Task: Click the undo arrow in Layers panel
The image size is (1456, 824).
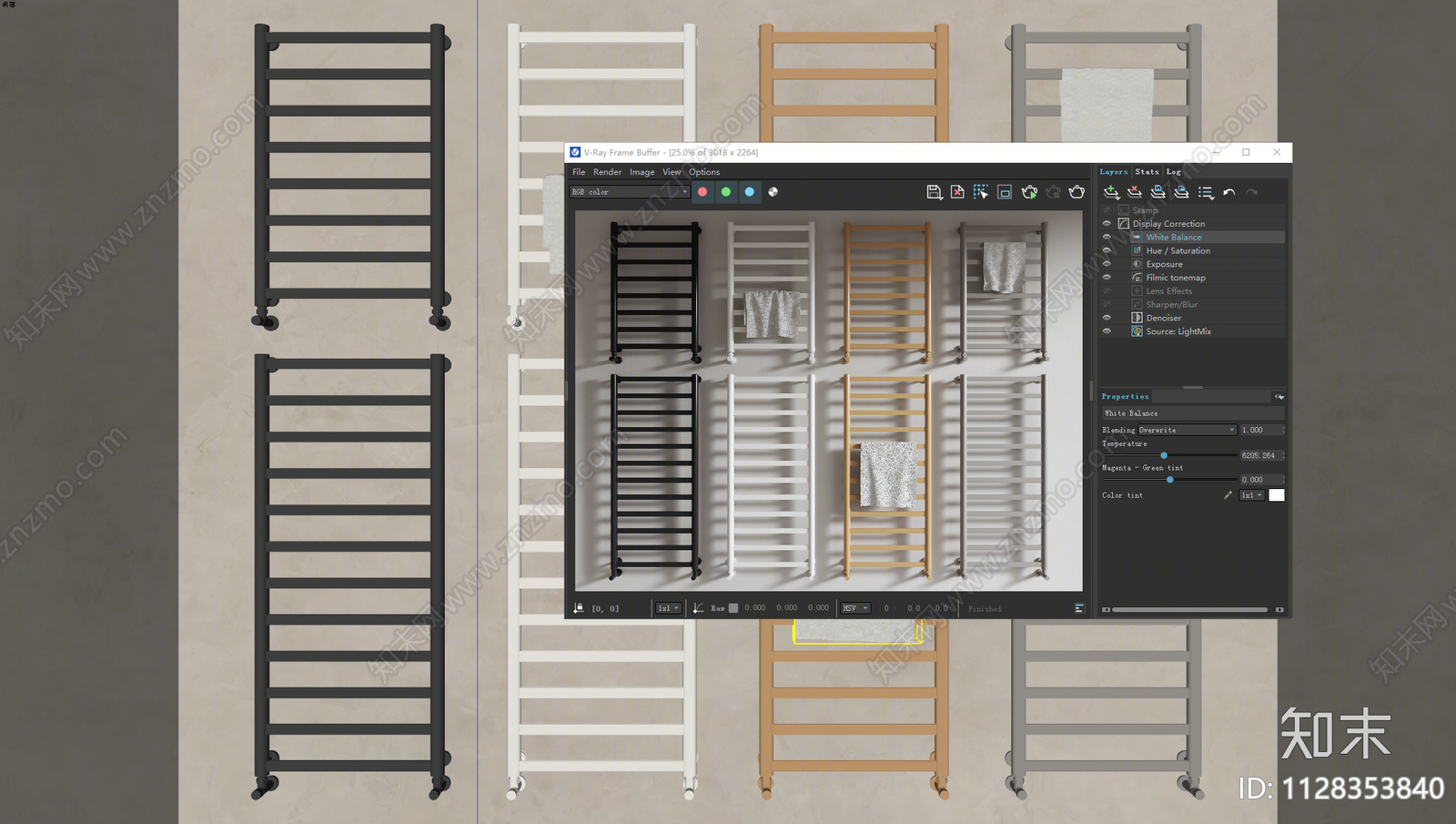Action: pyautogui.click(x=1229, y=192)
